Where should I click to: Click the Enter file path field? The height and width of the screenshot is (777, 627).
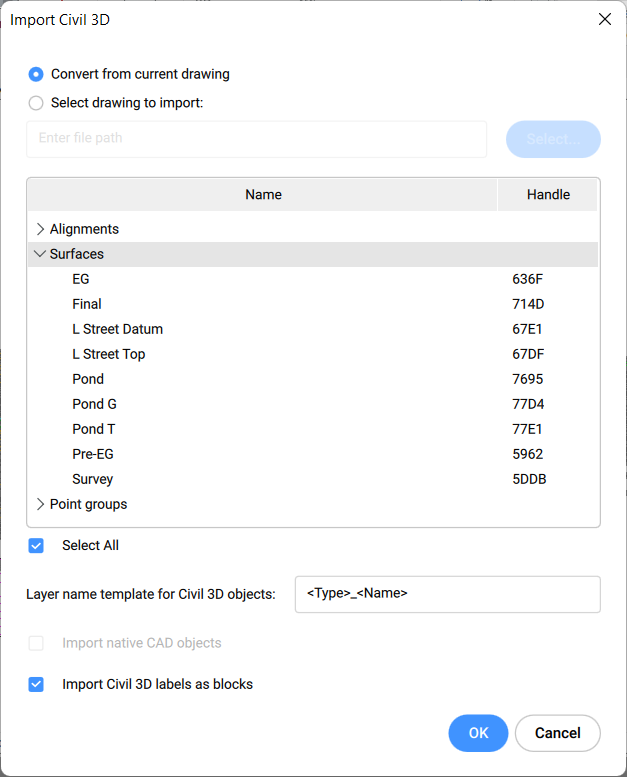click(256, 139)
